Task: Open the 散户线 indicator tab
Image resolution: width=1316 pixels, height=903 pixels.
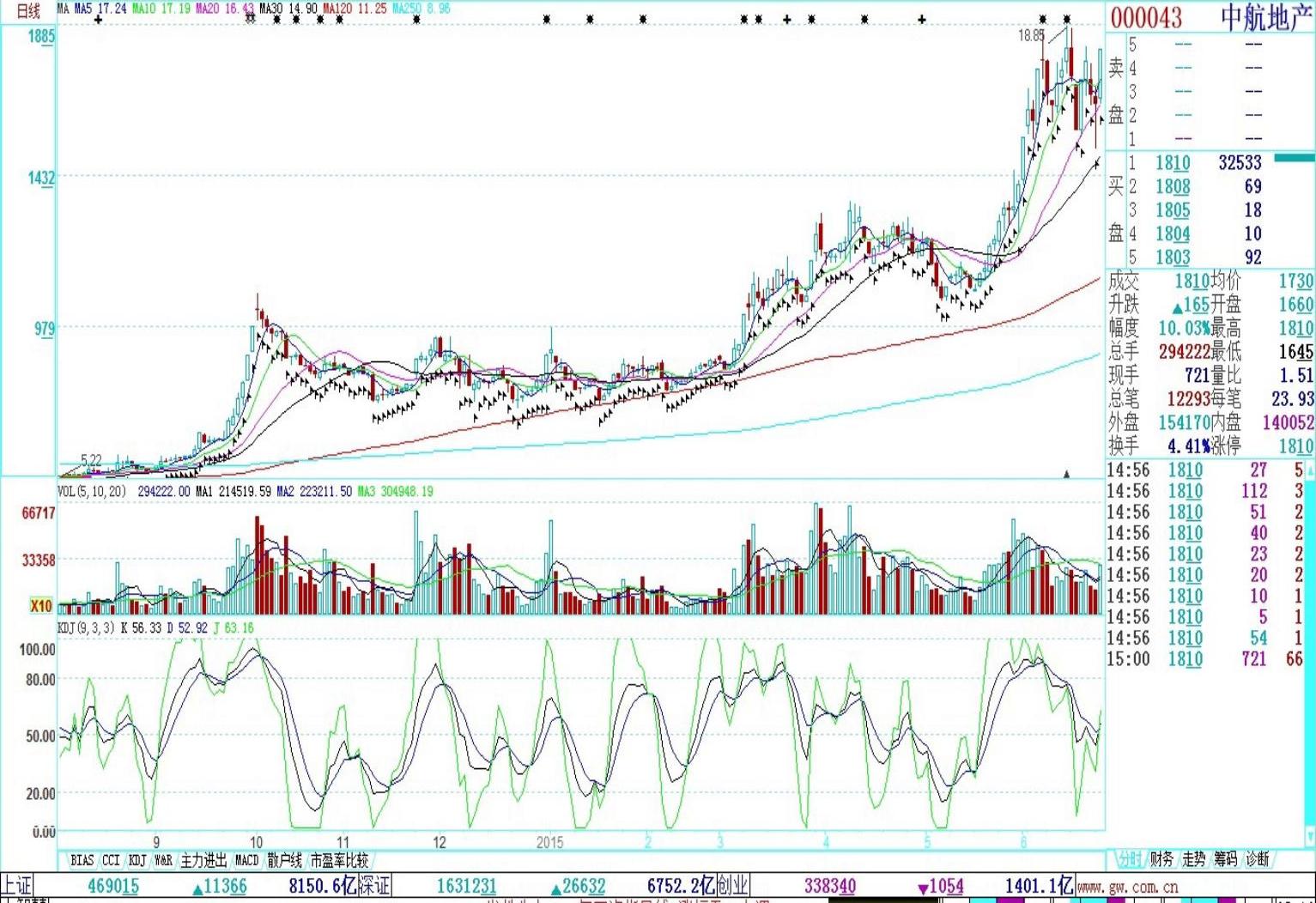Action: coord(284,860)
